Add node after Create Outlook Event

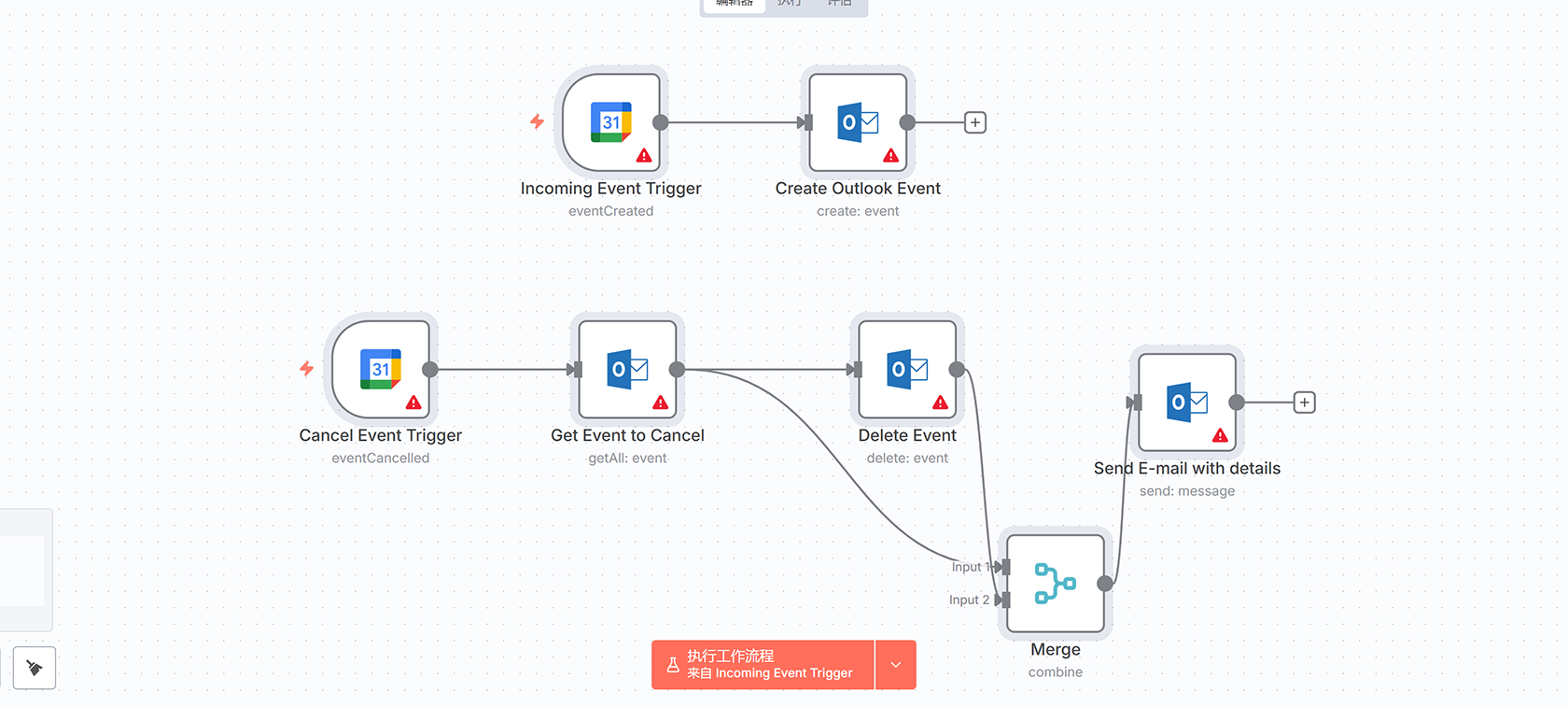tap(975, 122)
